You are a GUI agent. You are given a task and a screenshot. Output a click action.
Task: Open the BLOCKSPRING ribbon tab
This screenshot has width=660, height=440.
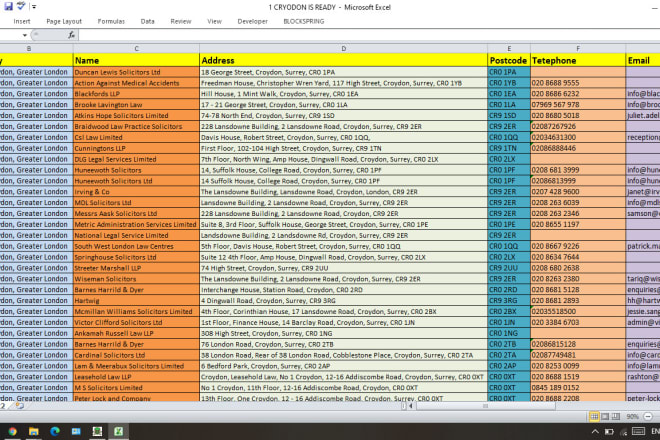(304, 21)
